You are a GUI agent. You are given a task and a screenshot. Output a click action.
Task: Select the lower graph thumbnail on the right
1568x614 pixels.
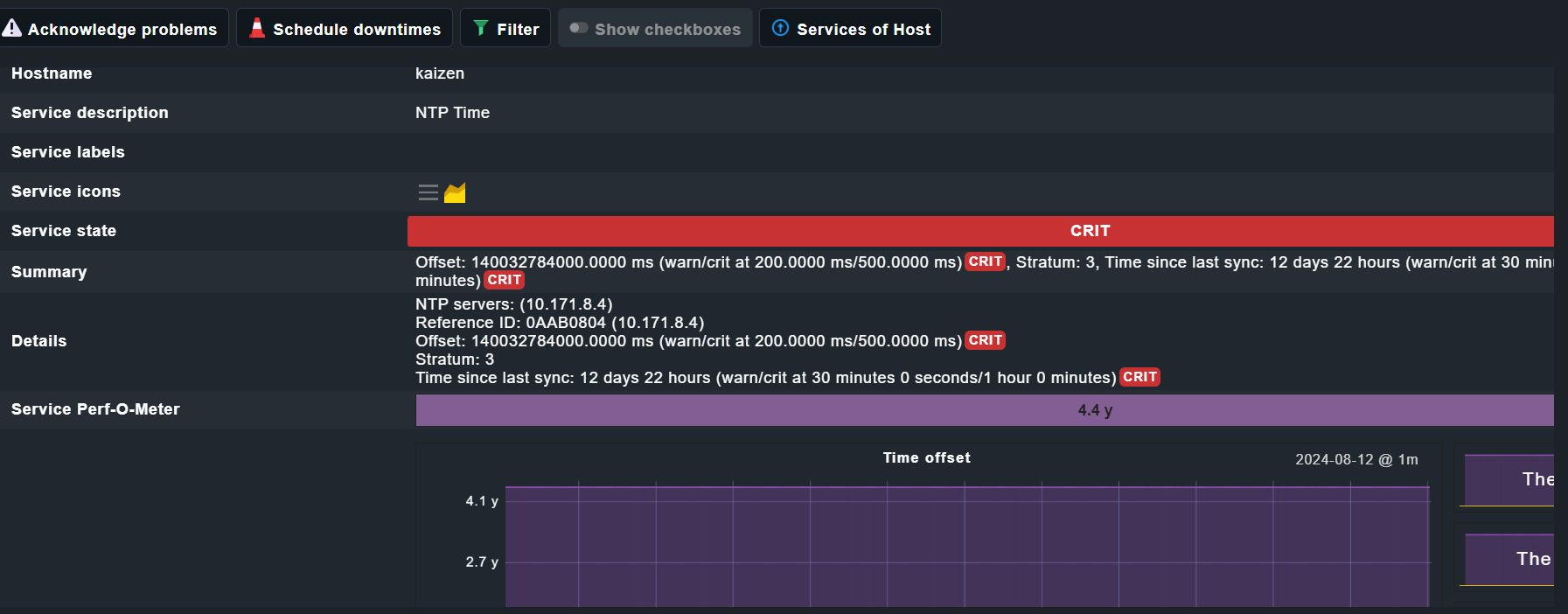[1509, 559]
